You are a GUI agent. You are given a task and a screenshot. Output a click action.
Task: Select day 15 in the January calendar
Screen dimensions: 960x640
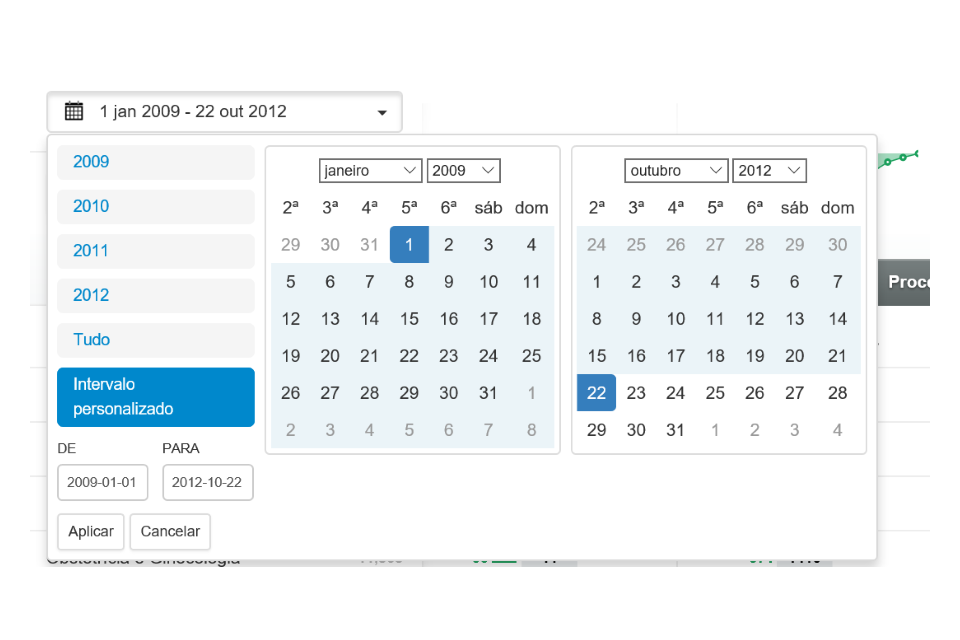coord(409,318)
